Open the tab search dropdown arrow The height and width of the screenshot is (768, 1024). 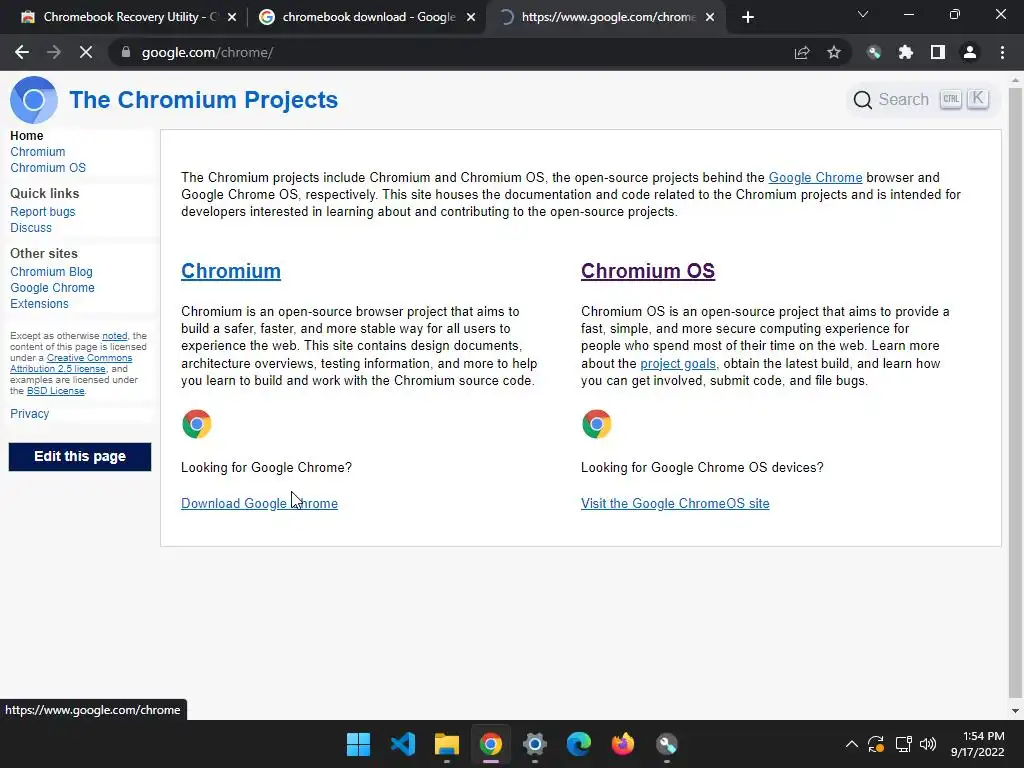point(863,14)
